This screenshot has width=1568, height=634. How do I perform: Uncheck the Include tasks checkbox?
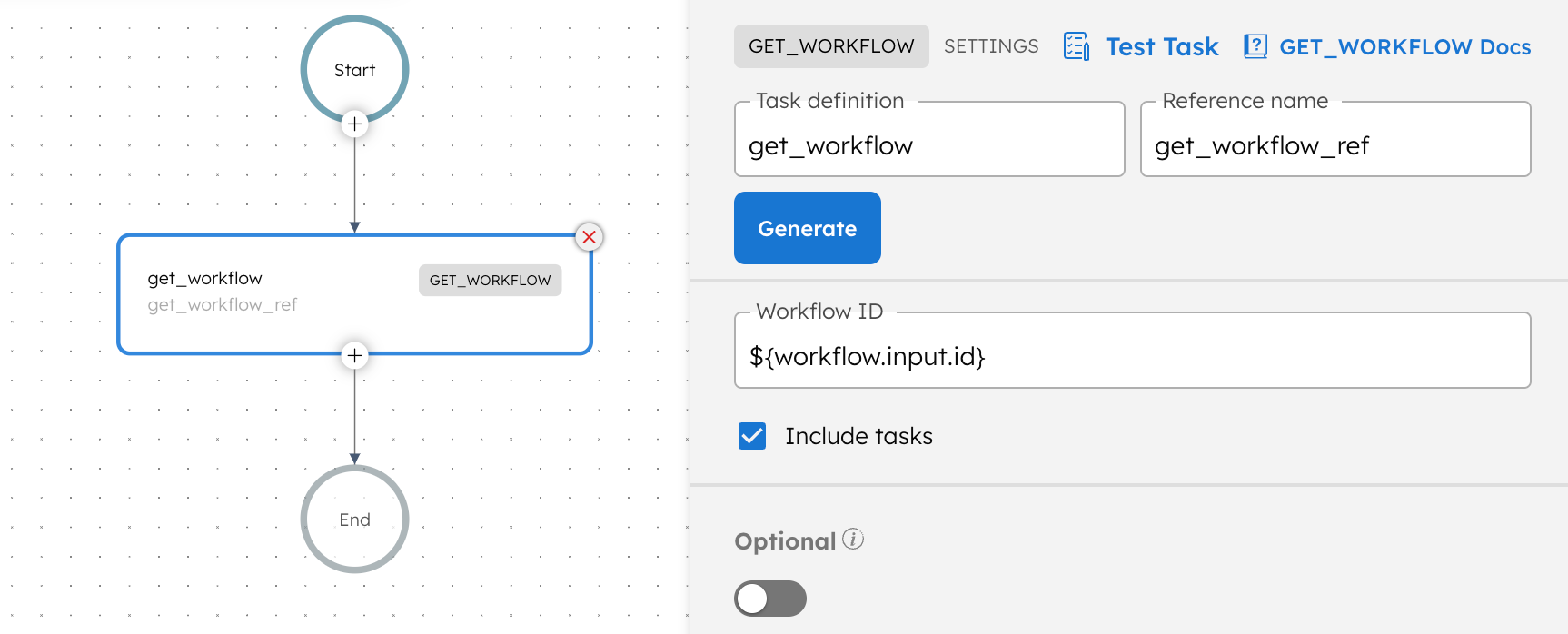(752, 436)
